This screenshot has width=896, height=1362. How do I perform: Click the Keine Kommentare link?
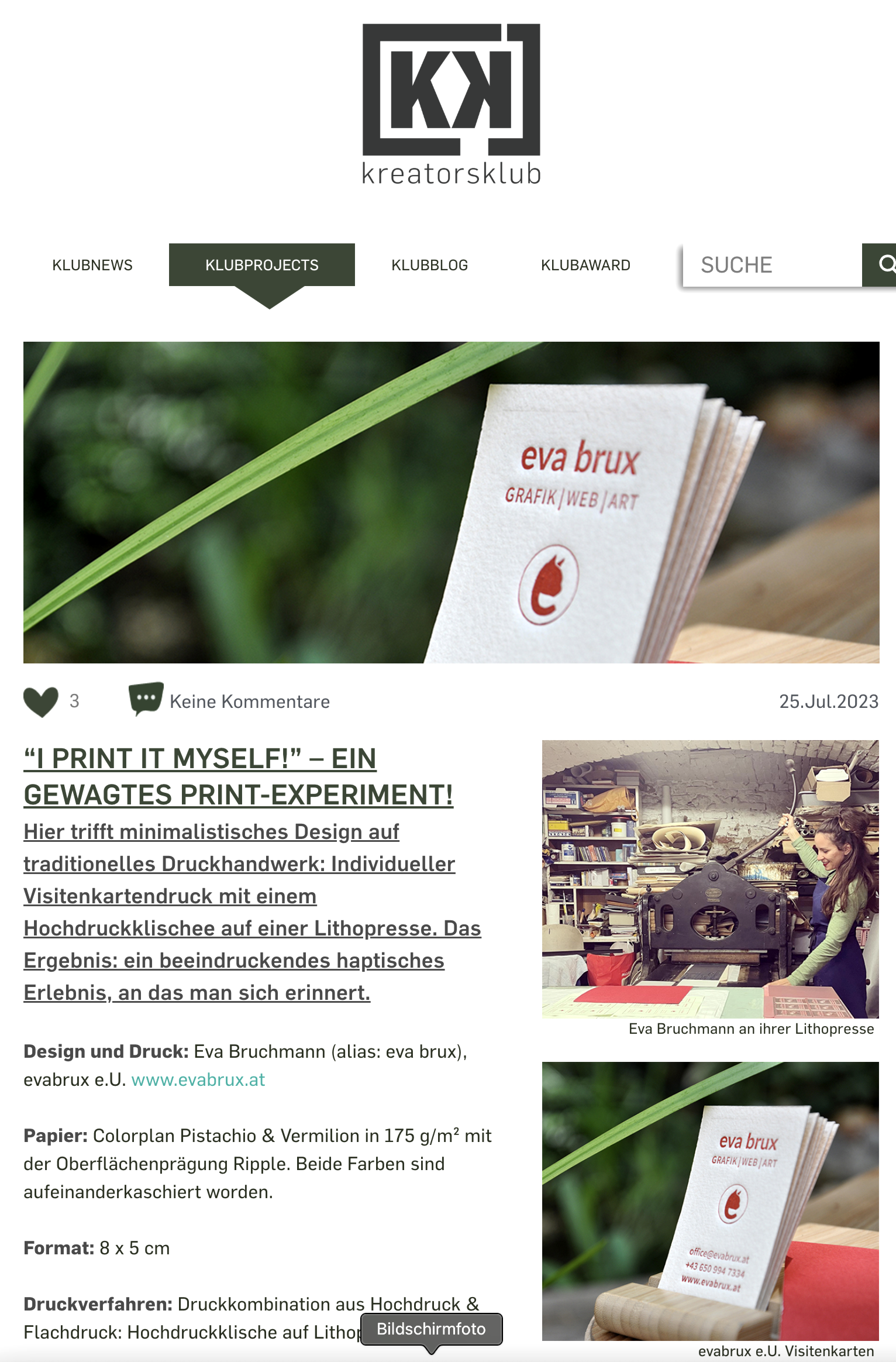250,701
